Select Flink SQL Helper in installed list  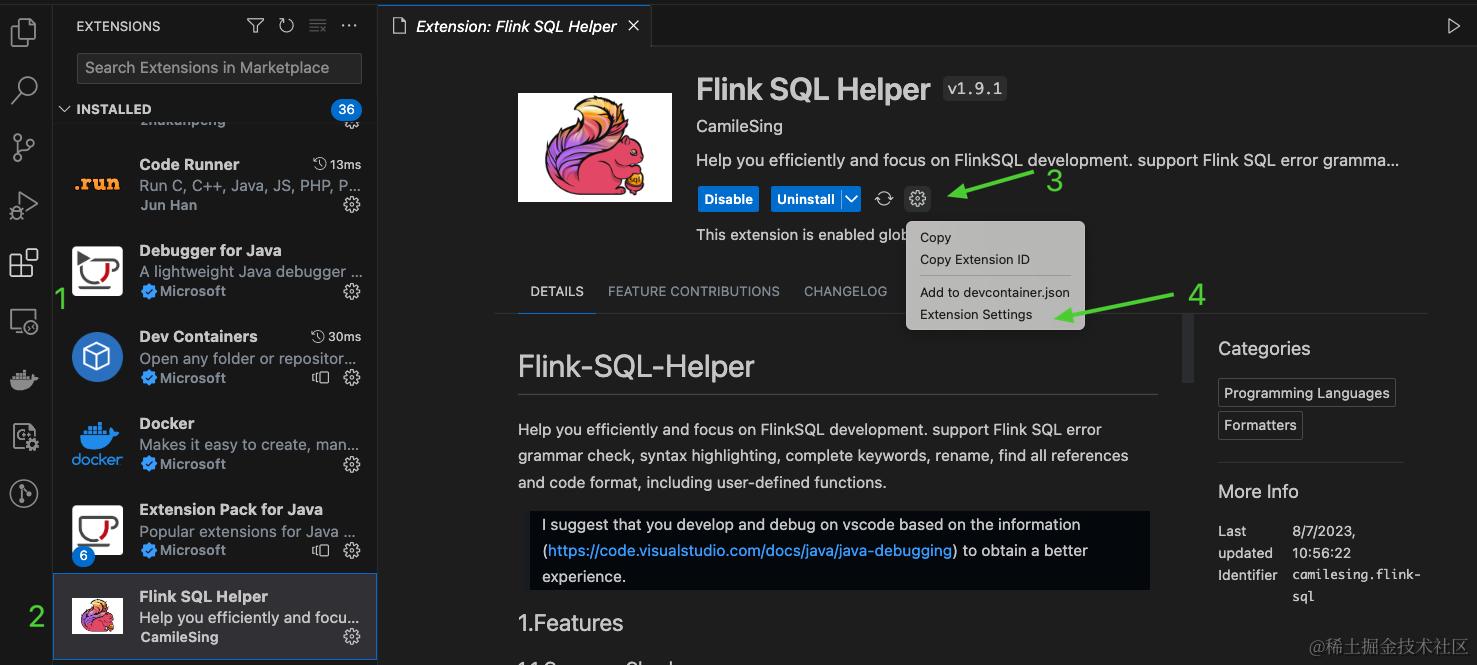pos(215,616)
